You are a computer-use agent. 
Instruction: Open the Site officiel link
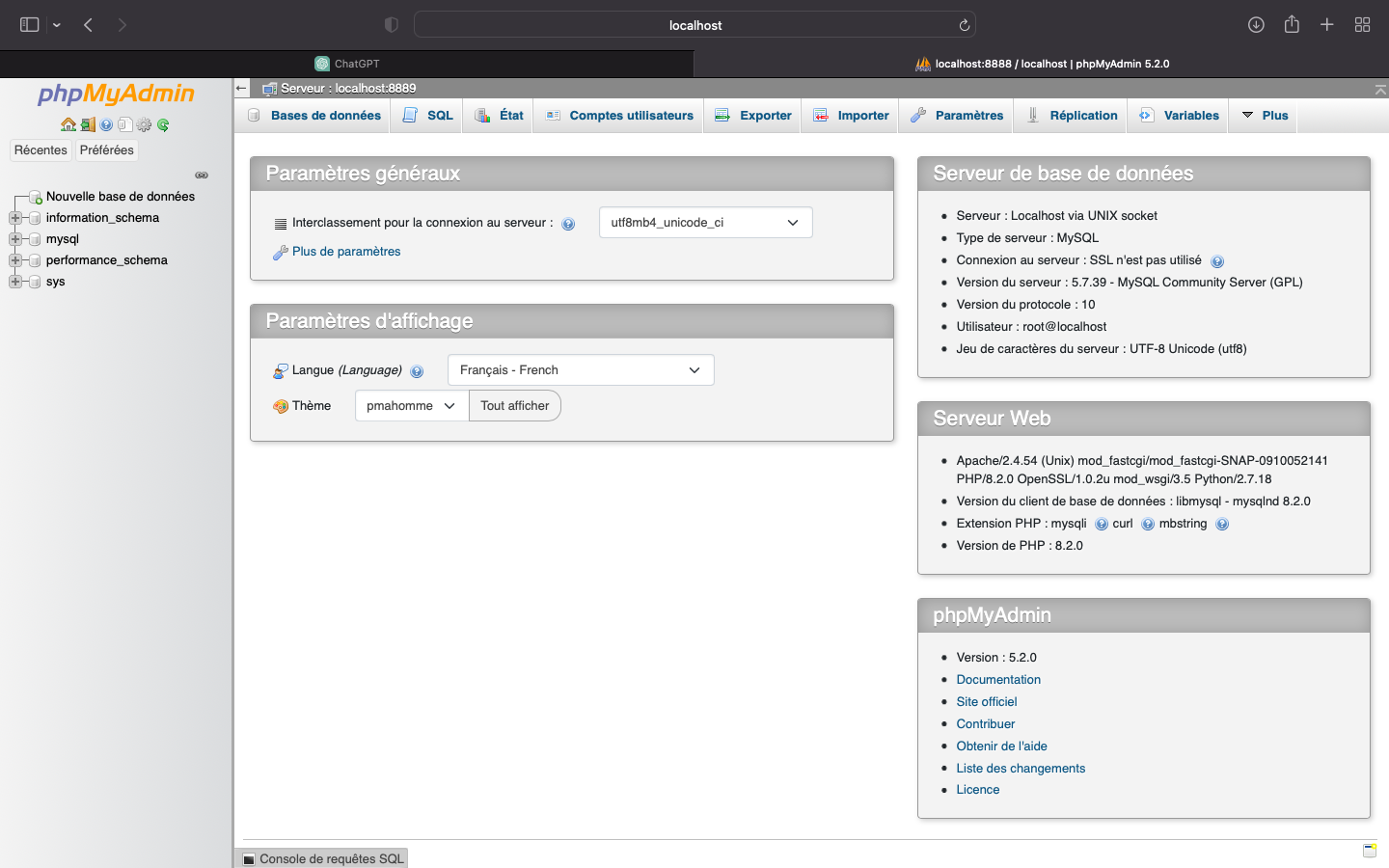987,702
